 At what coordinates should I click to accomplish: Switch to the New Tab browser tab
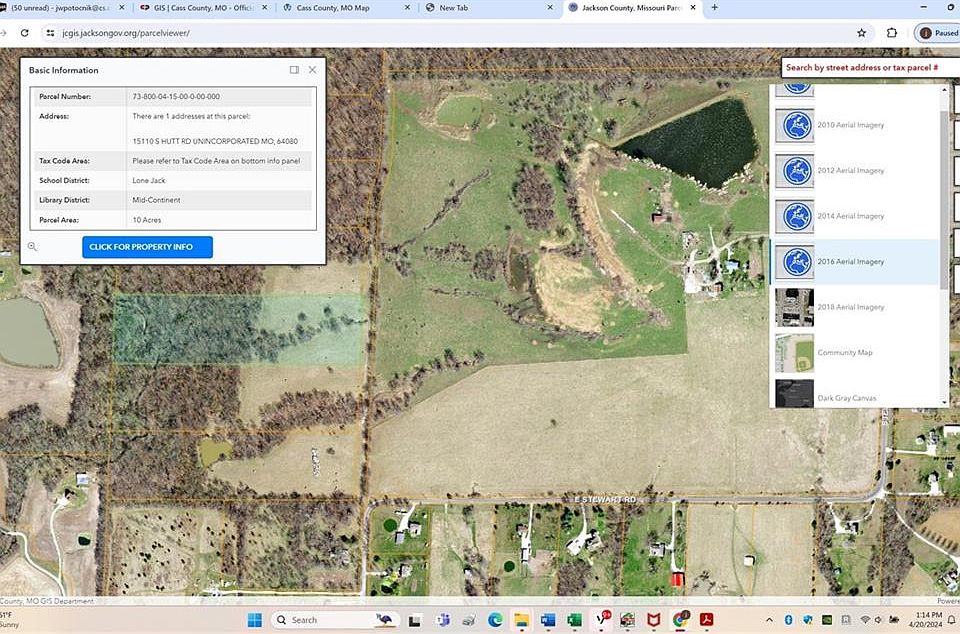coord(490,8)
